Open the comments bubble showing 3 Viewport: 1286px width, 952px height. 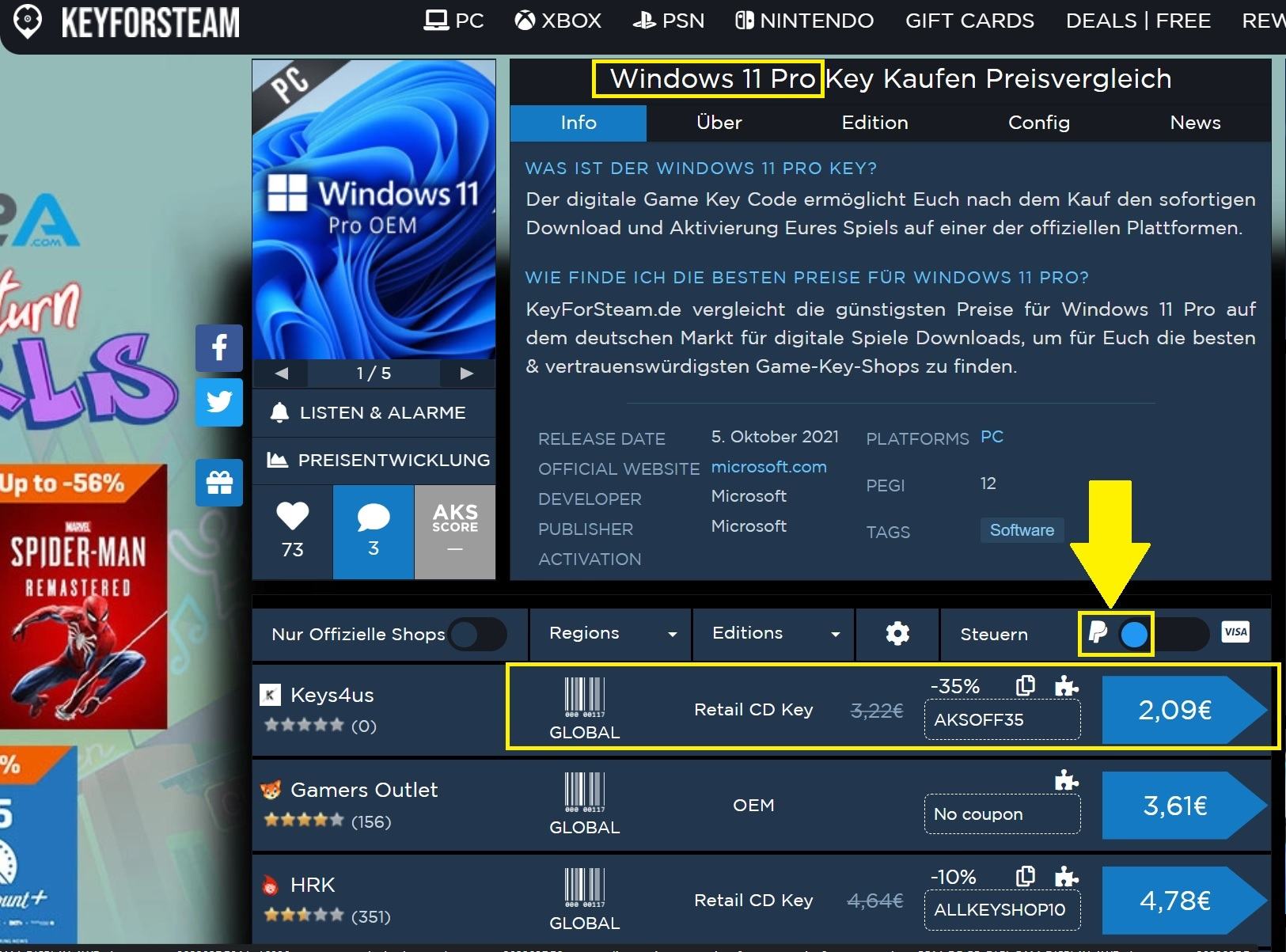click(x=374, y=532)
